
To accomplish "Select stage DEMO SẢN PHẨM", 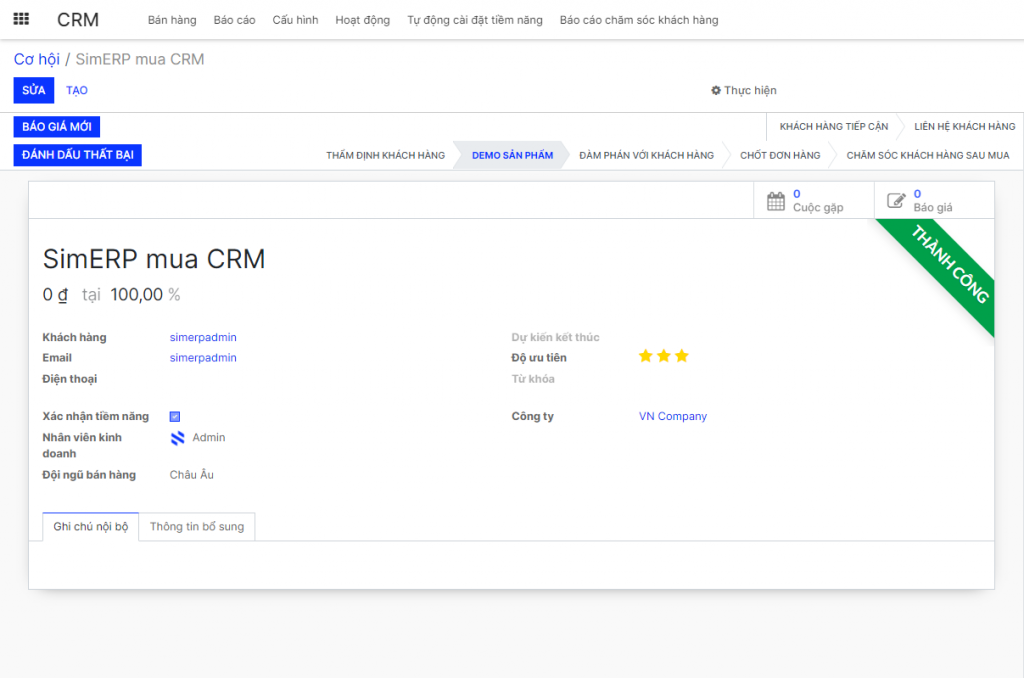I will click(512, 155).
